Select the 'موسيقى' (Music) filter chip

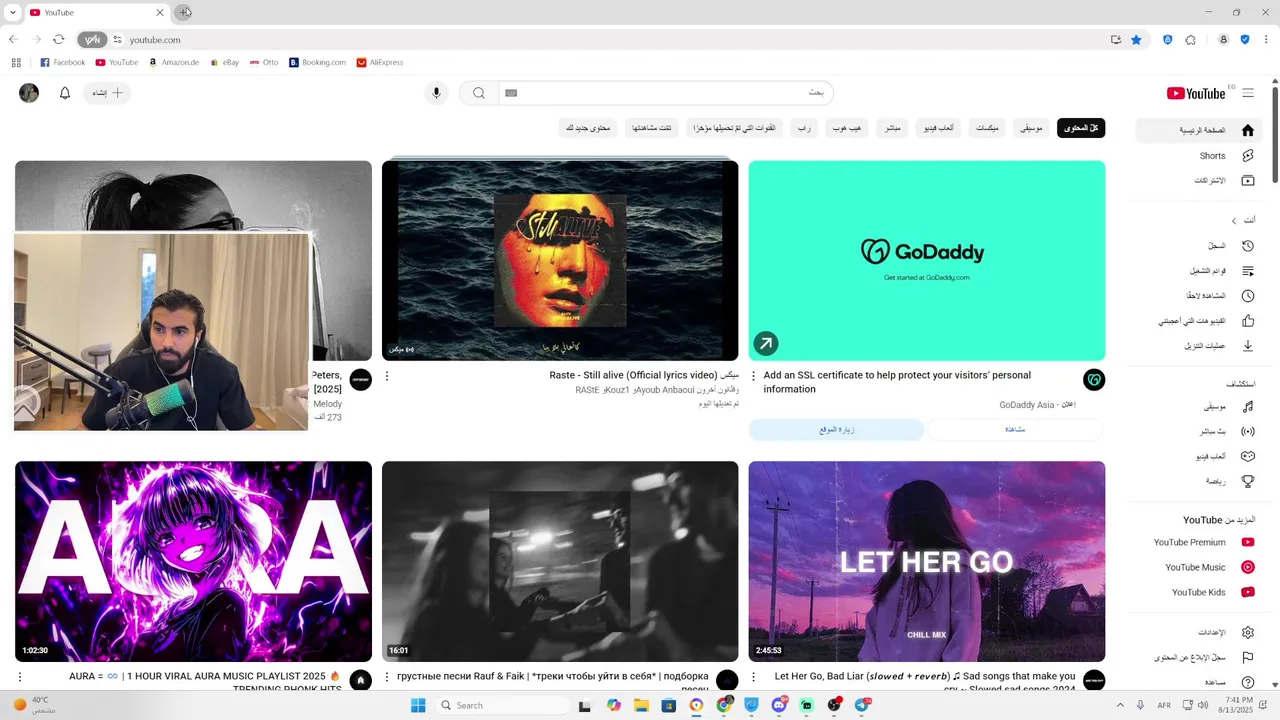1032,128
